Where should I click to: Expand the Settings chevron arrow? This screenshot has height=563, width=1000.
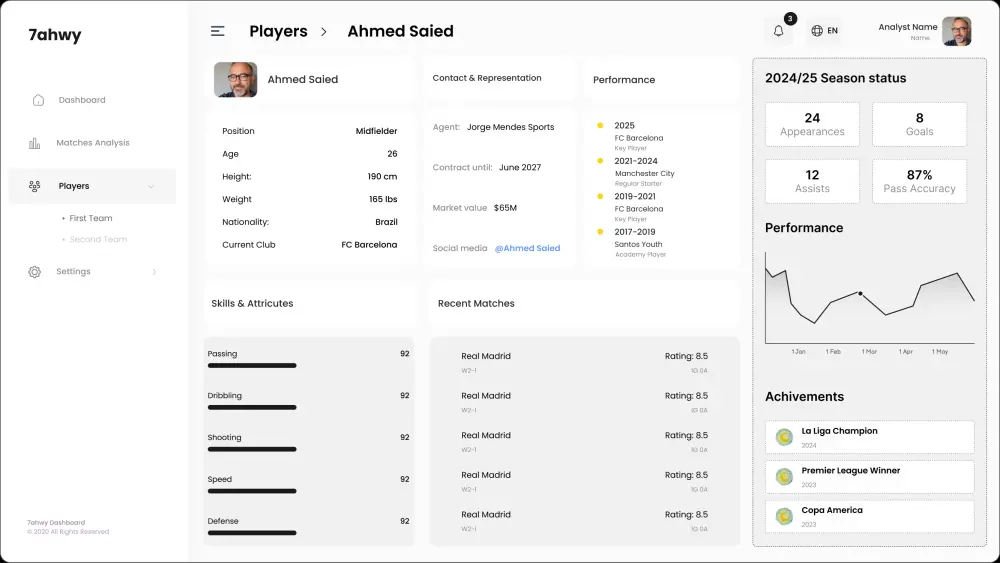(x=153, y=272)
